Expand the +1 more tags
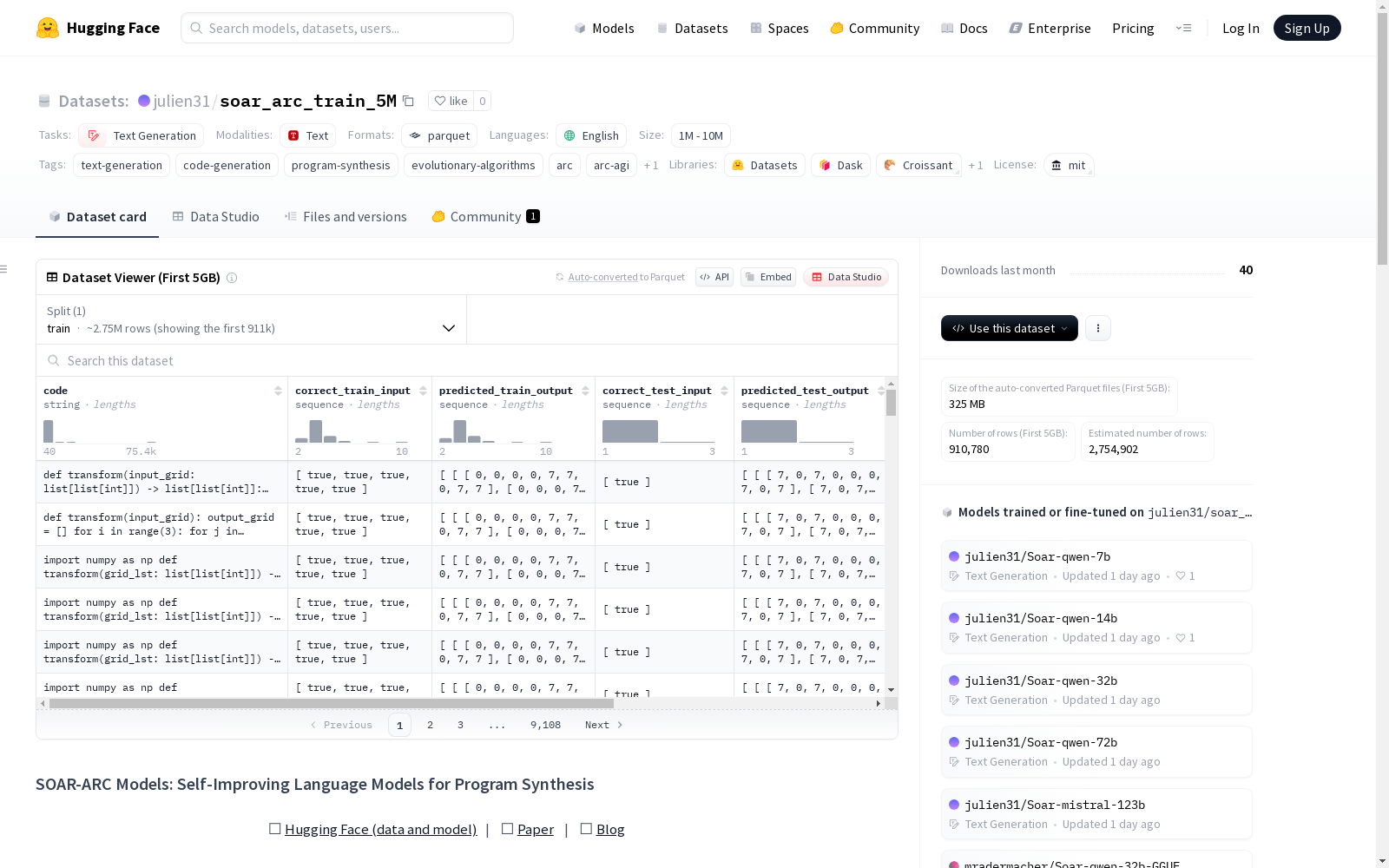This screenshot has height=868, width=1389. click(x=651, y=165)
